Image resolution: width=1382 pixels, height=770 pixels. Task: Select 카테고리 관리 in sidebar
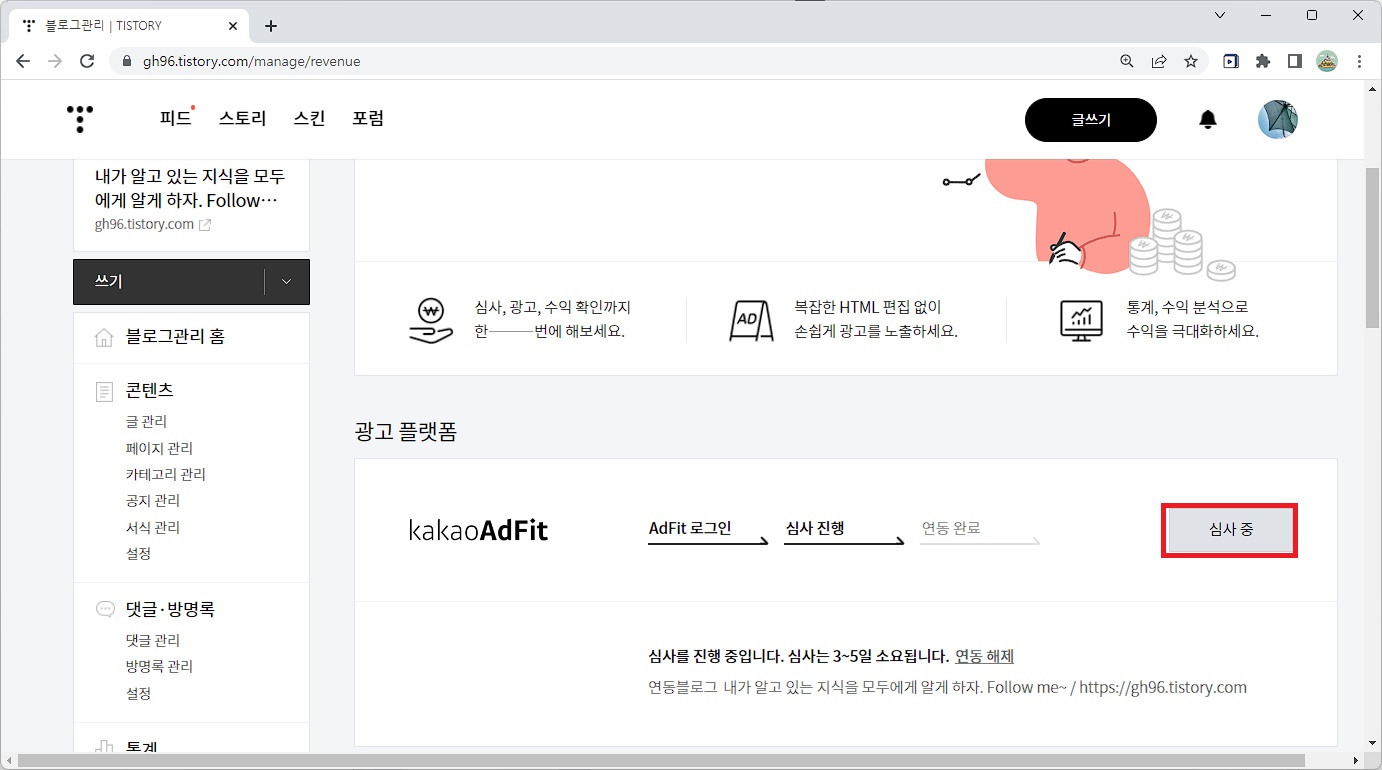tap(166, 474)
